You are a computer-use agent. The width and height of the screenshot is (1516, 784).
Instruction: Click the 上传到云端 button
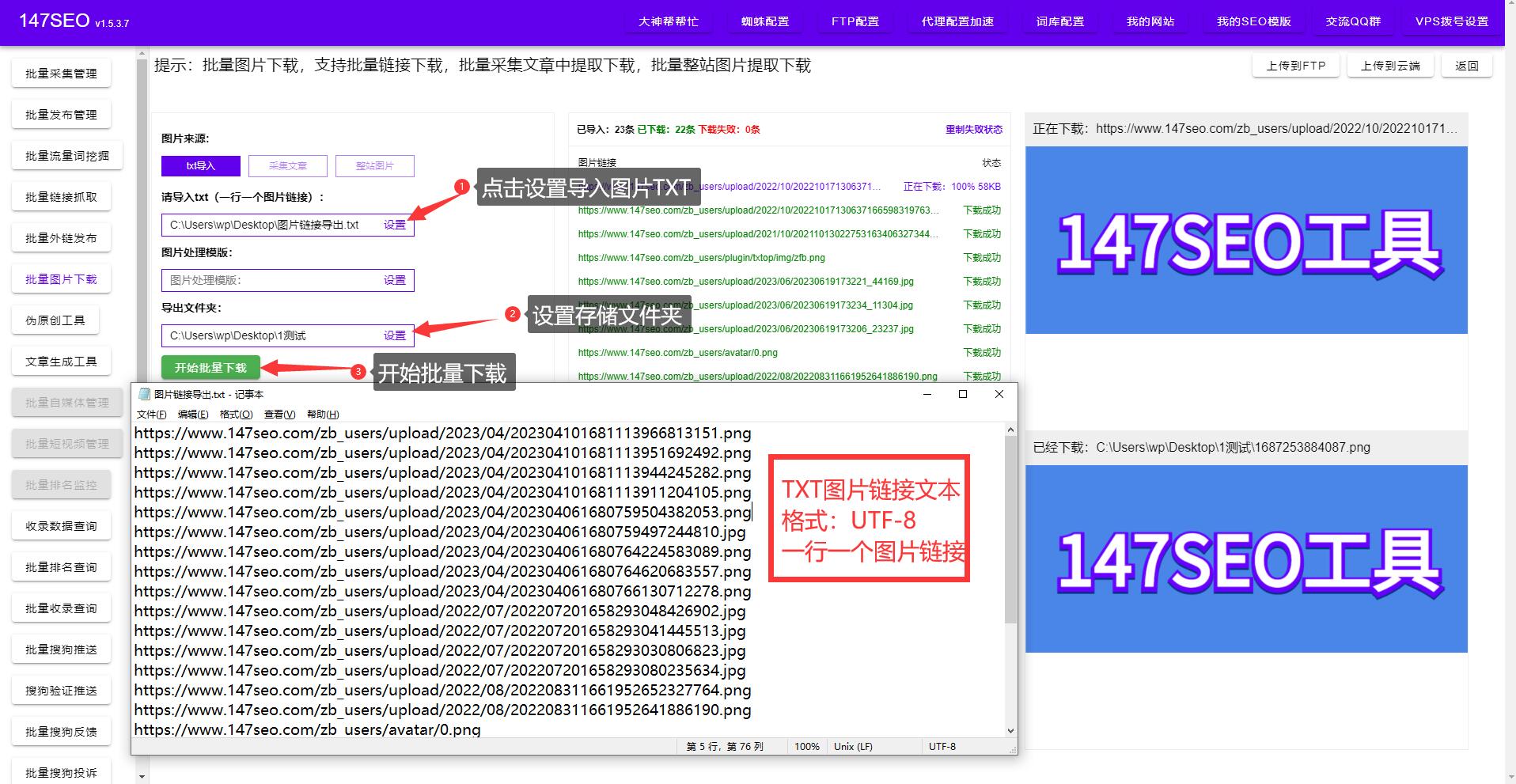pos(1390,66)
